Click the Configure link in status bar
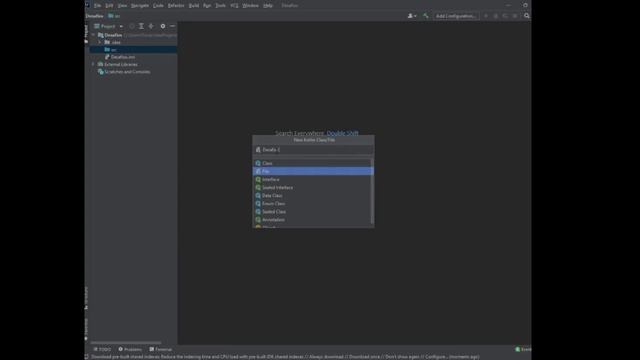Viewport: 640px width, 360px height. 435,357
